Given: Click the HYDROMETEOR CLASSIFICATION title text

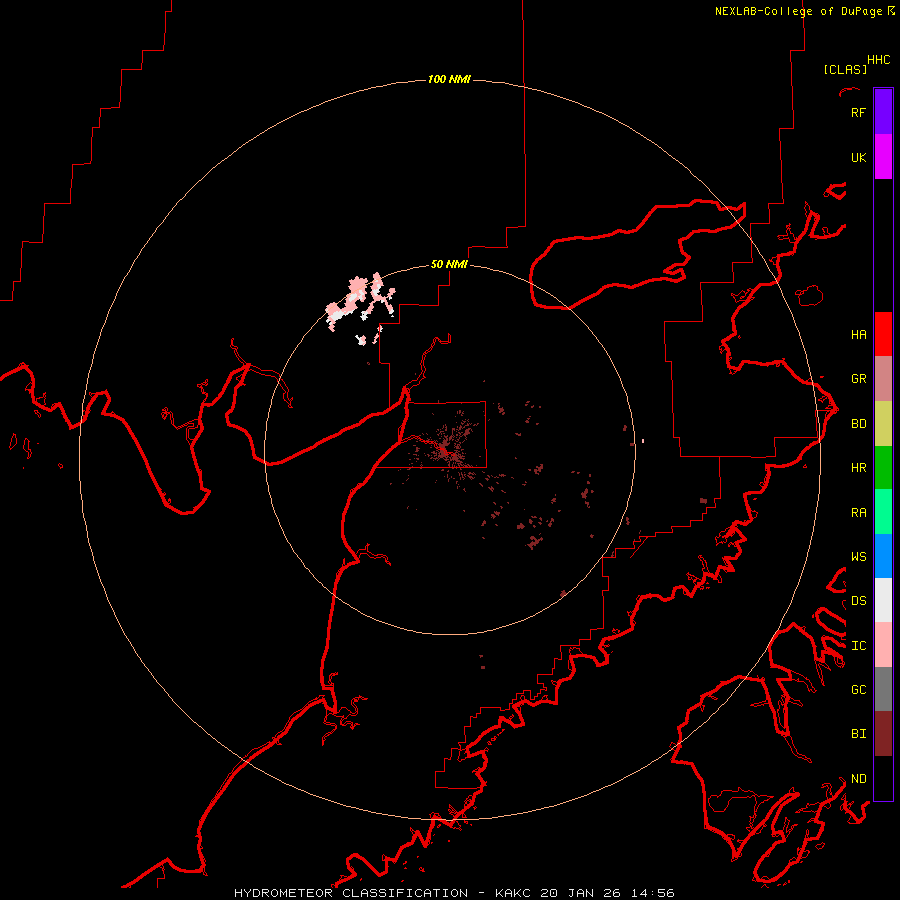Looking at the screenshot, I should 351,893.
